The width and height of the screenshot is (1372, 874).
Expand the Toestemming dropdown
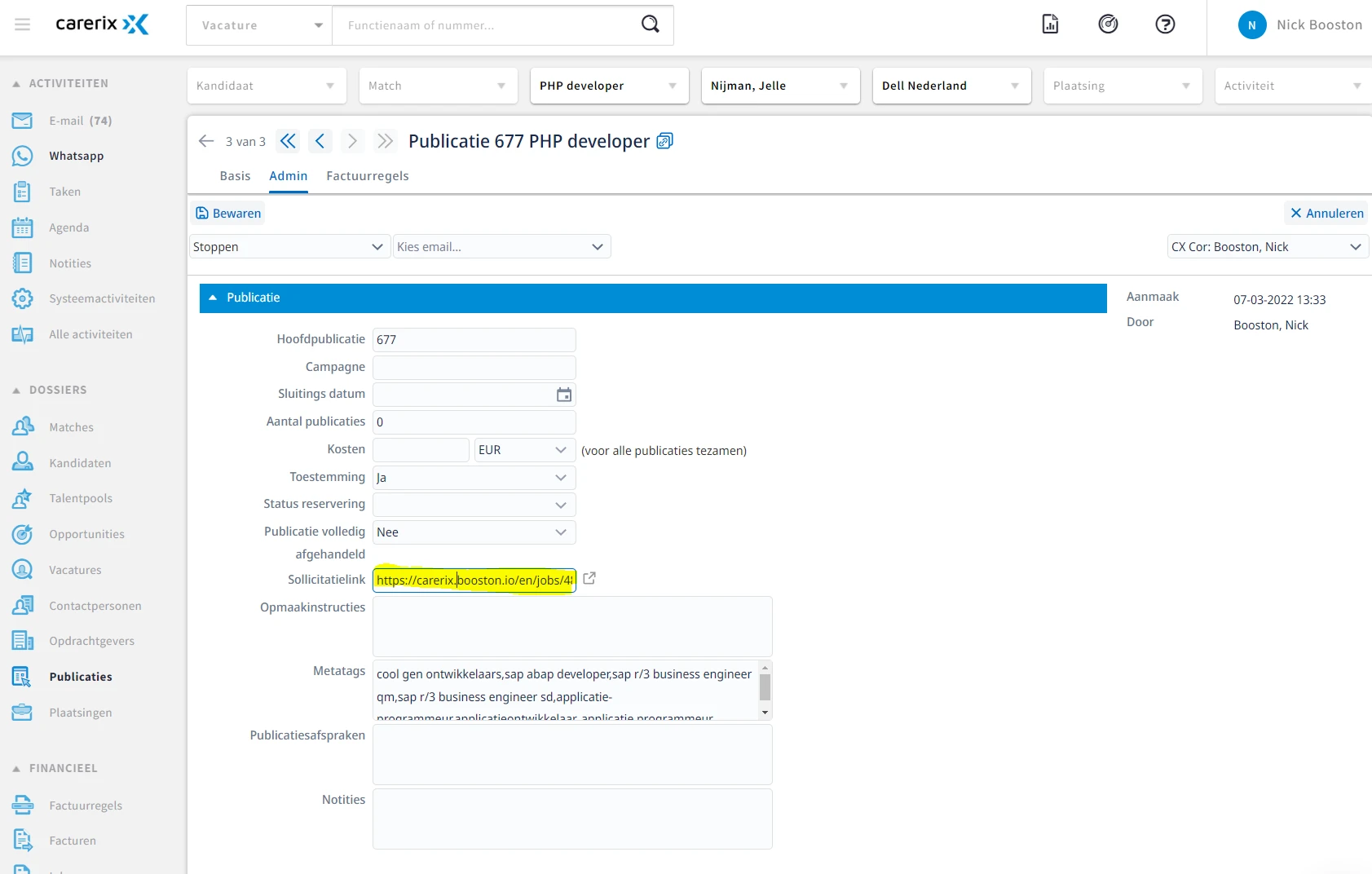click(x=560, y=478)
